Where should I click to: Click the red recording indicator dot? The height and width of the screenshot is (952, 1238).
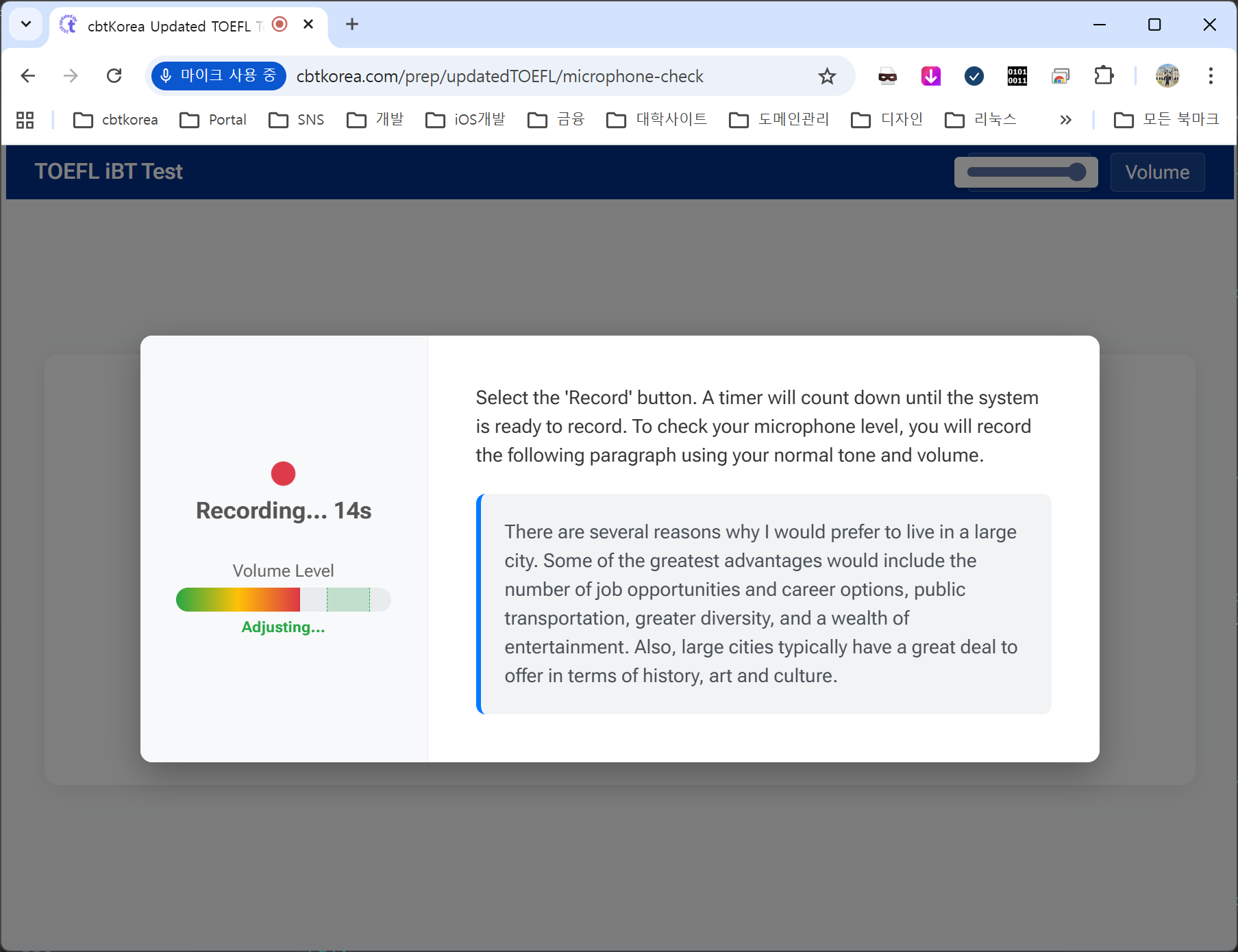pos(283,473)
